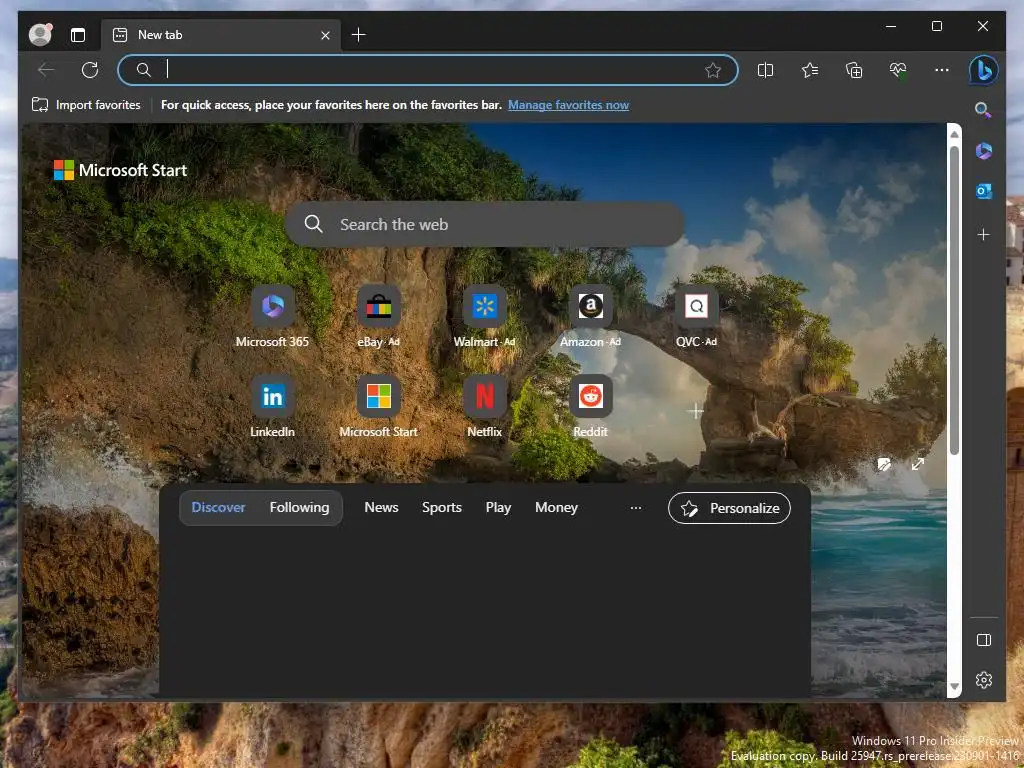Add a new quick link site

coord(696,411)
